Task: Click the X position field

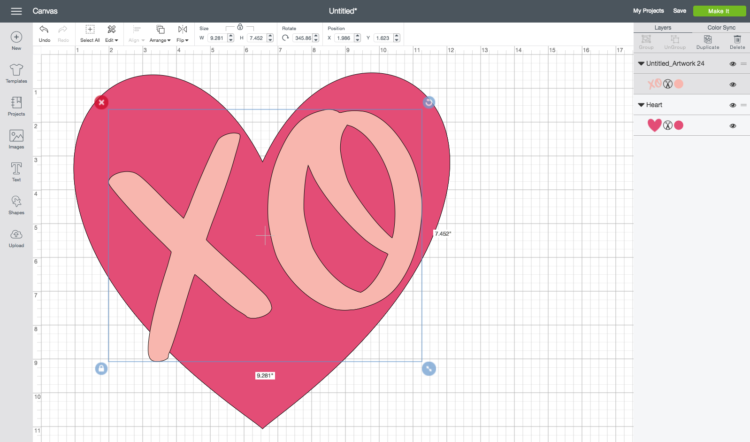Action: (343, 38)
